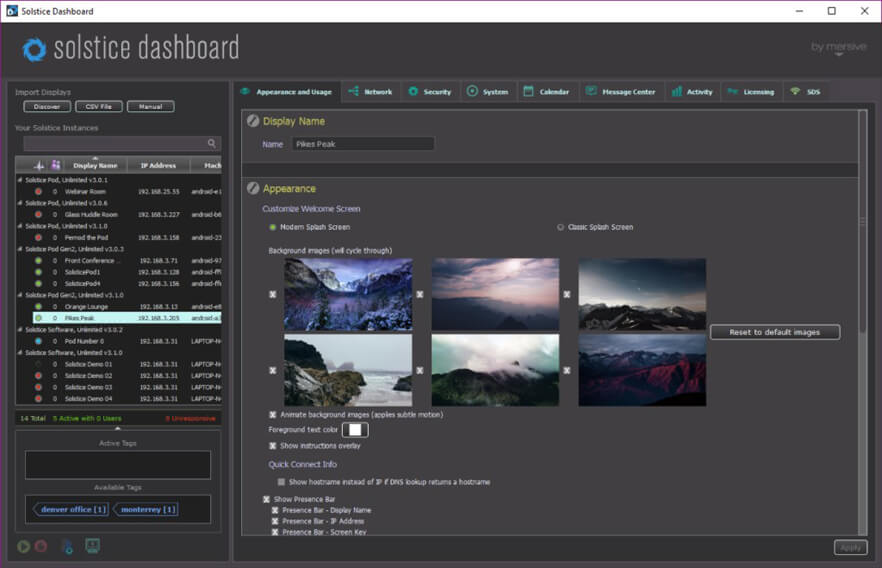Disable Show instructions overlay checkbox
882x568 pixels.
(273, 445)
